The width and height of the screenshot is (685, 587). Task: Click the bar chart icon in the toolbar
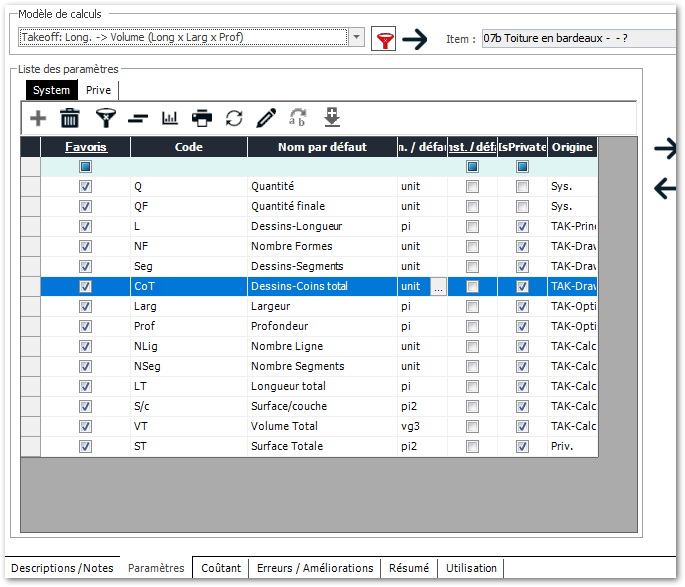click(170, 118)
